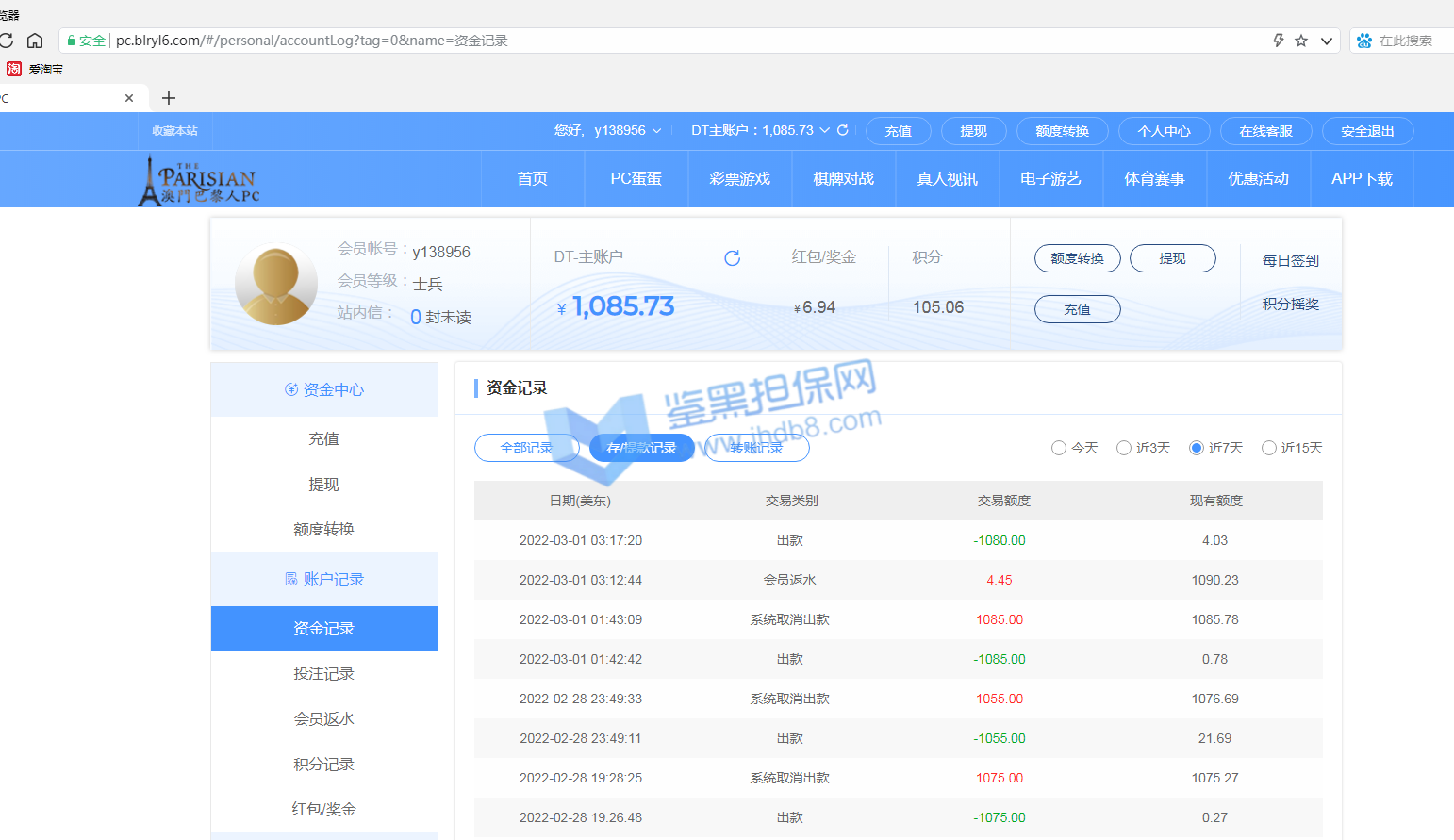Open a new browser tab with plus icon
The width and height of the screenshot is (1454, 840).
point(169,98)
